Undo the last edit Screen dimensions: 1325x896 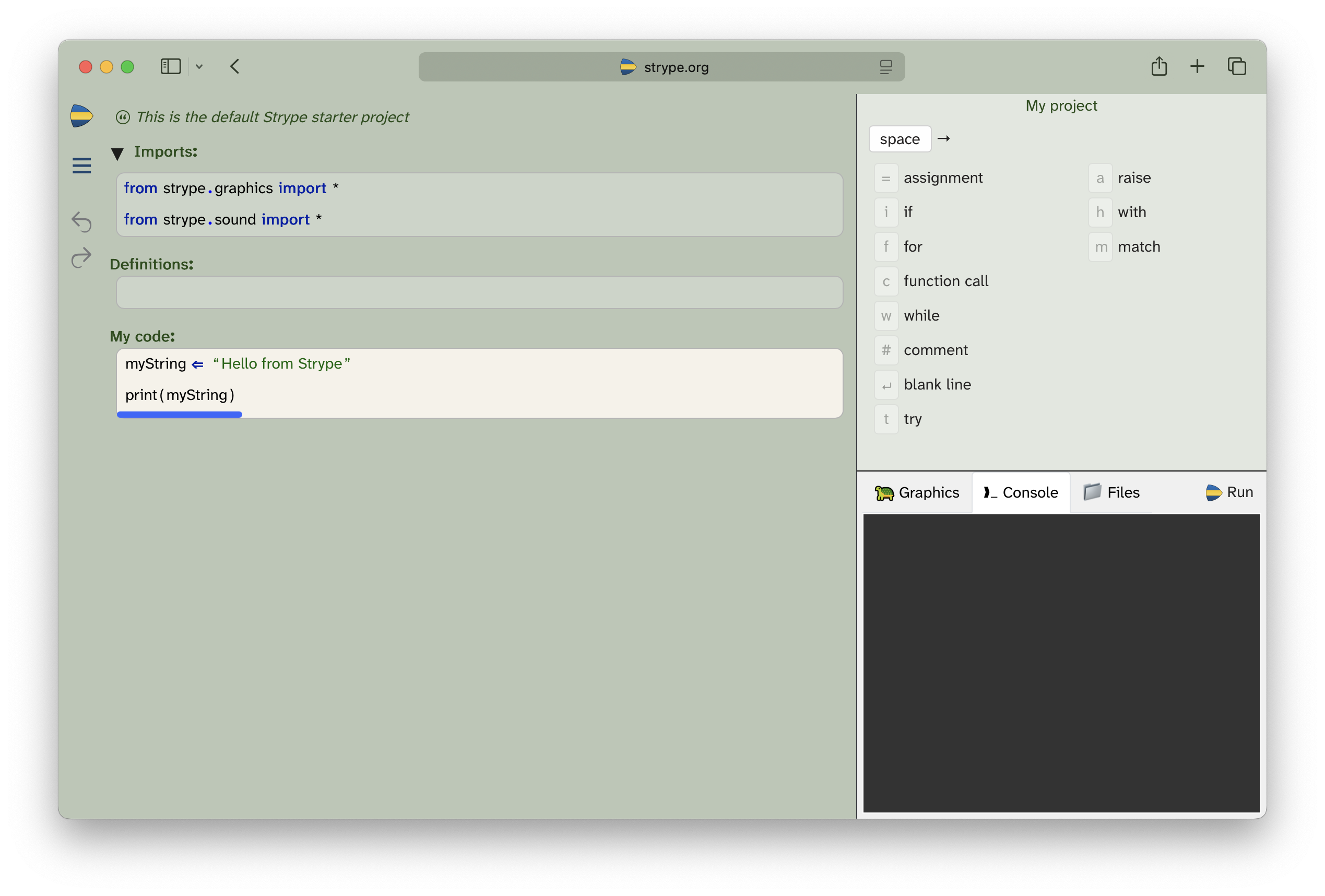point(81,221)
